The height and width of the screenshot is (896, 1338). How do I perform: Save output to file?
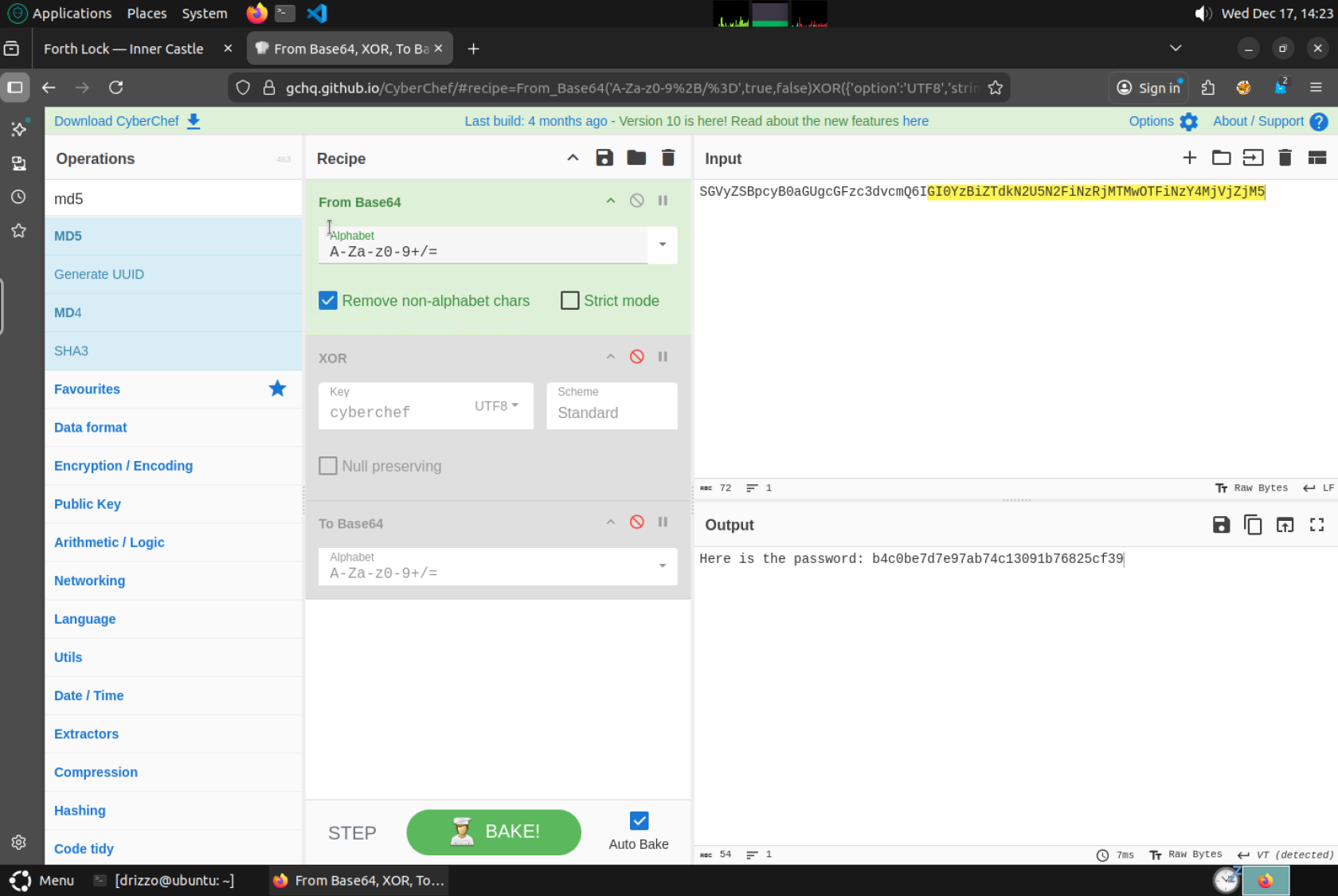(1222, 524)
